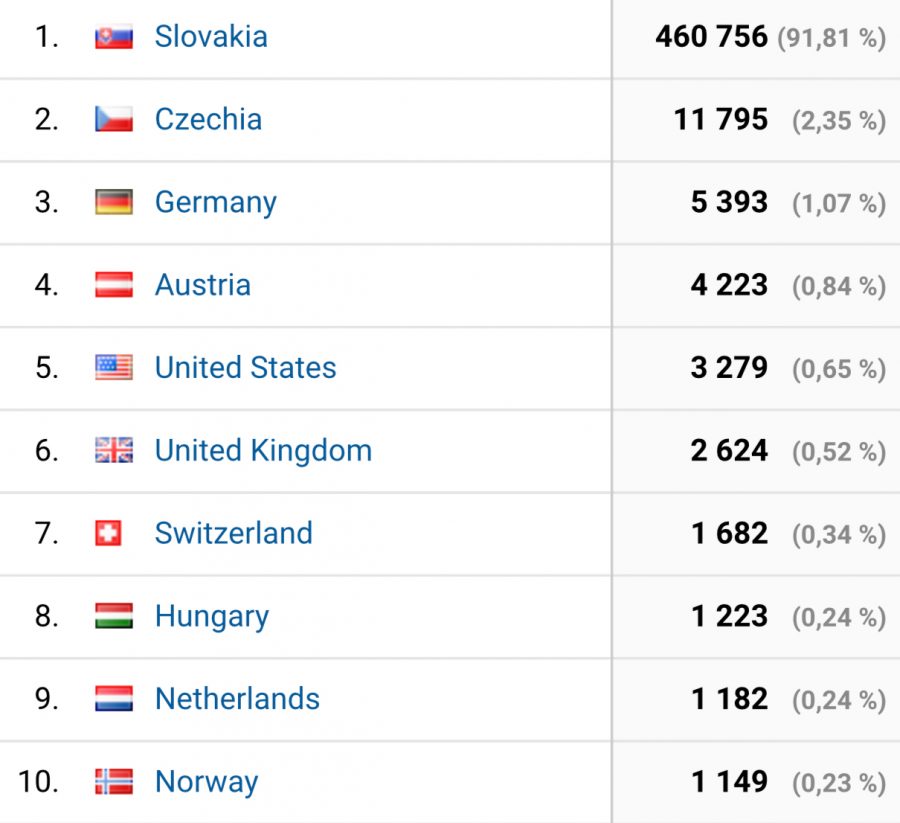Click the Austria flag icon

(114, 285)
